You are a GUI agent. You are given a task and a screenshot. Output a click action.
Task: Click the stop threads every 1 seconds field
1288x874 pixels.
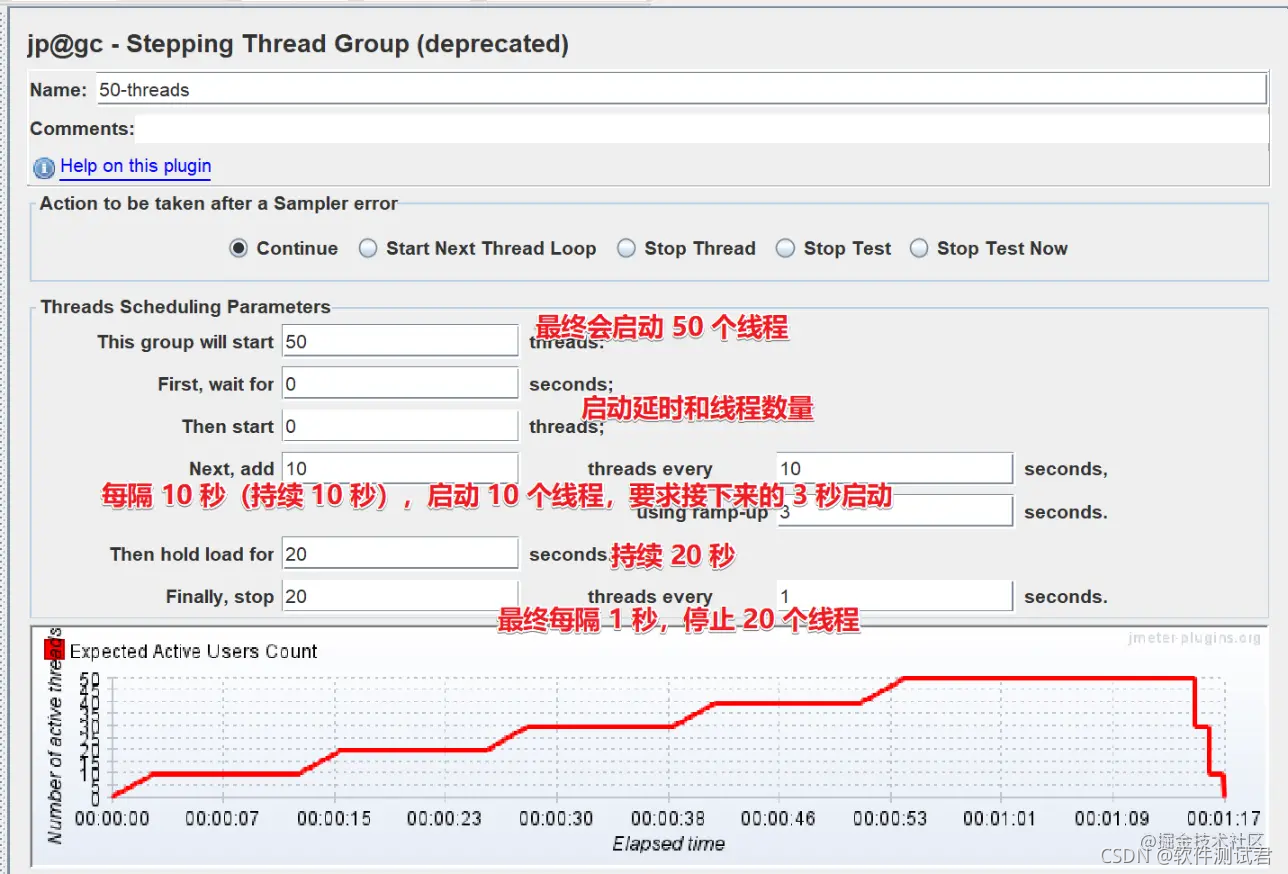895,596
